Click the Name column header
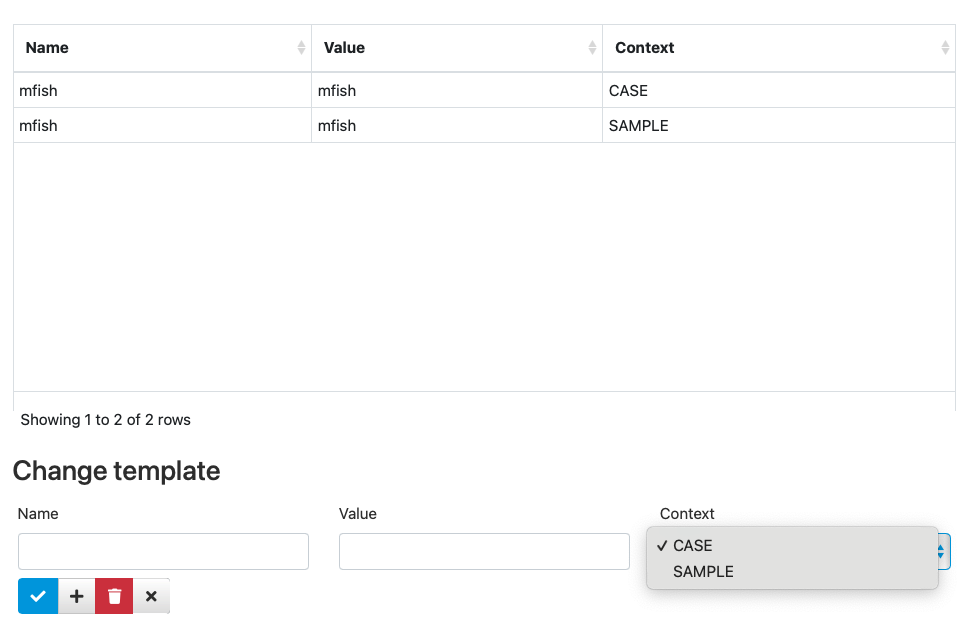Screen dimensions: 965x624 [162, 48]
